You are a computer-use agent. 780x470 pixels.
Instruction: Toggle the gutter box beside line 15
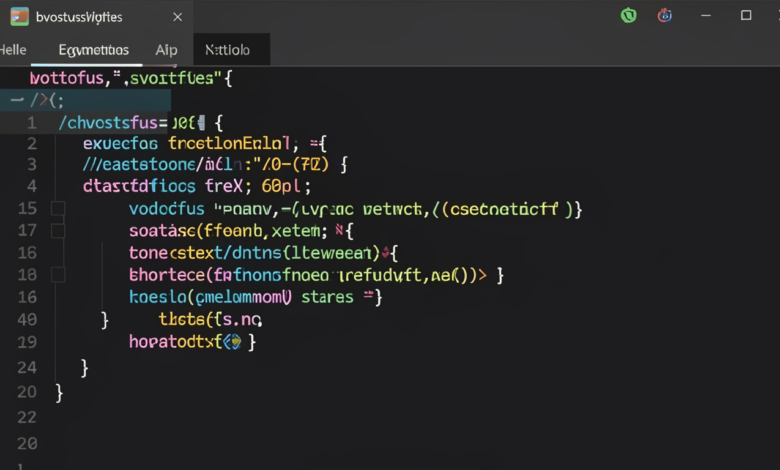click(x=58, y=209)
